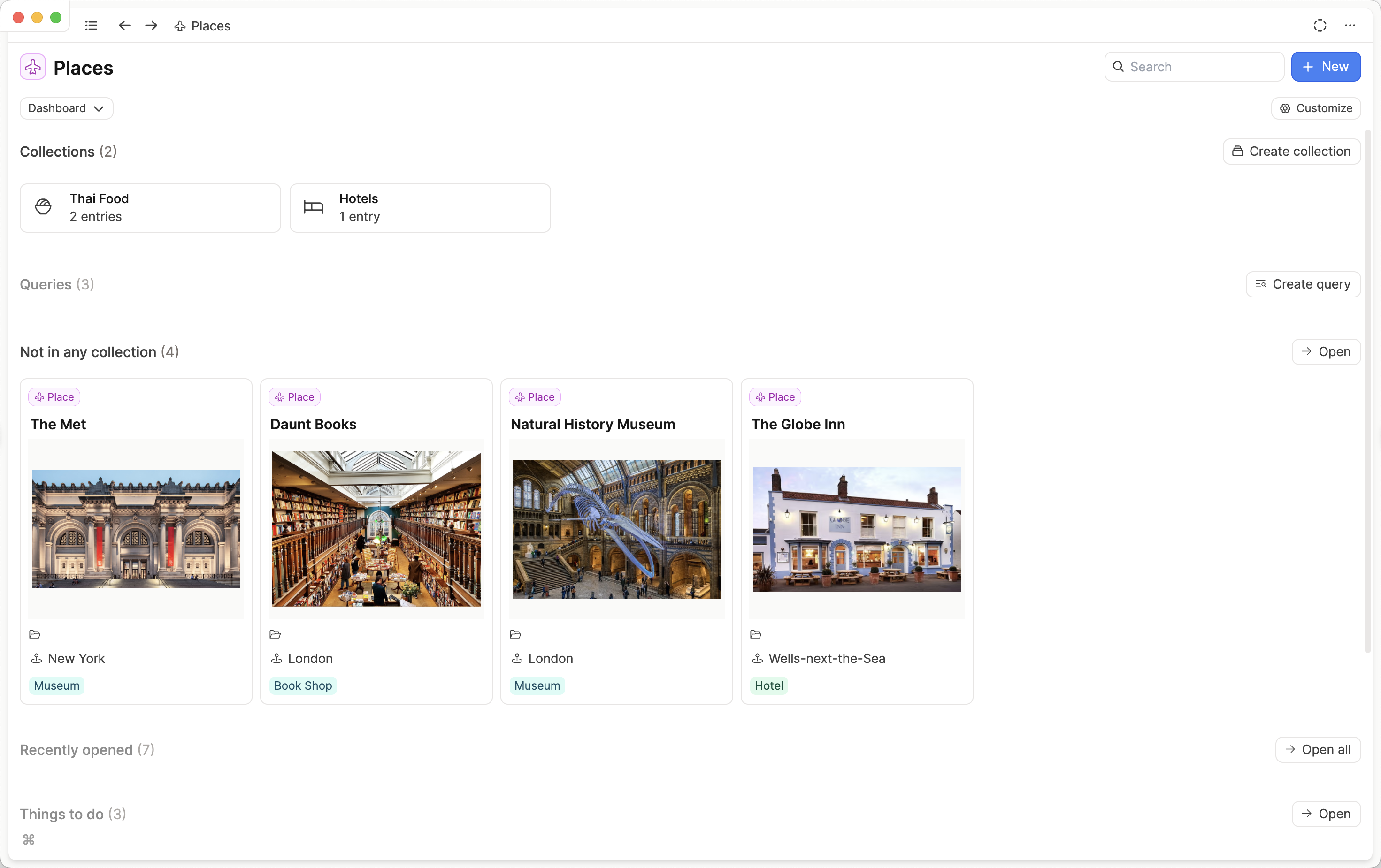Click the Hotels bed icon
Image resolution: width=1381 pixels, height=868 pixels.
pyautogui.click(x=313, y=207)
